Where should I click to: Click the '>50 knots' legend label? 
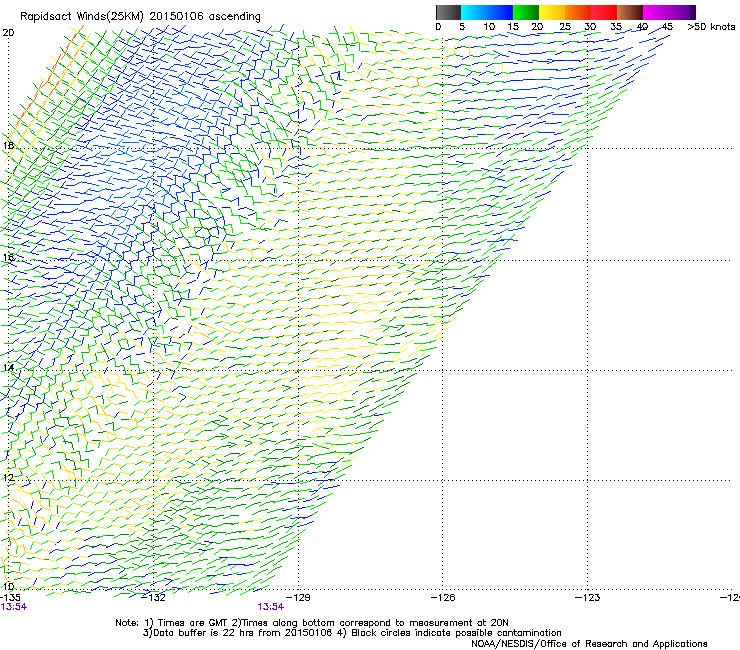[x=711, y=26]
